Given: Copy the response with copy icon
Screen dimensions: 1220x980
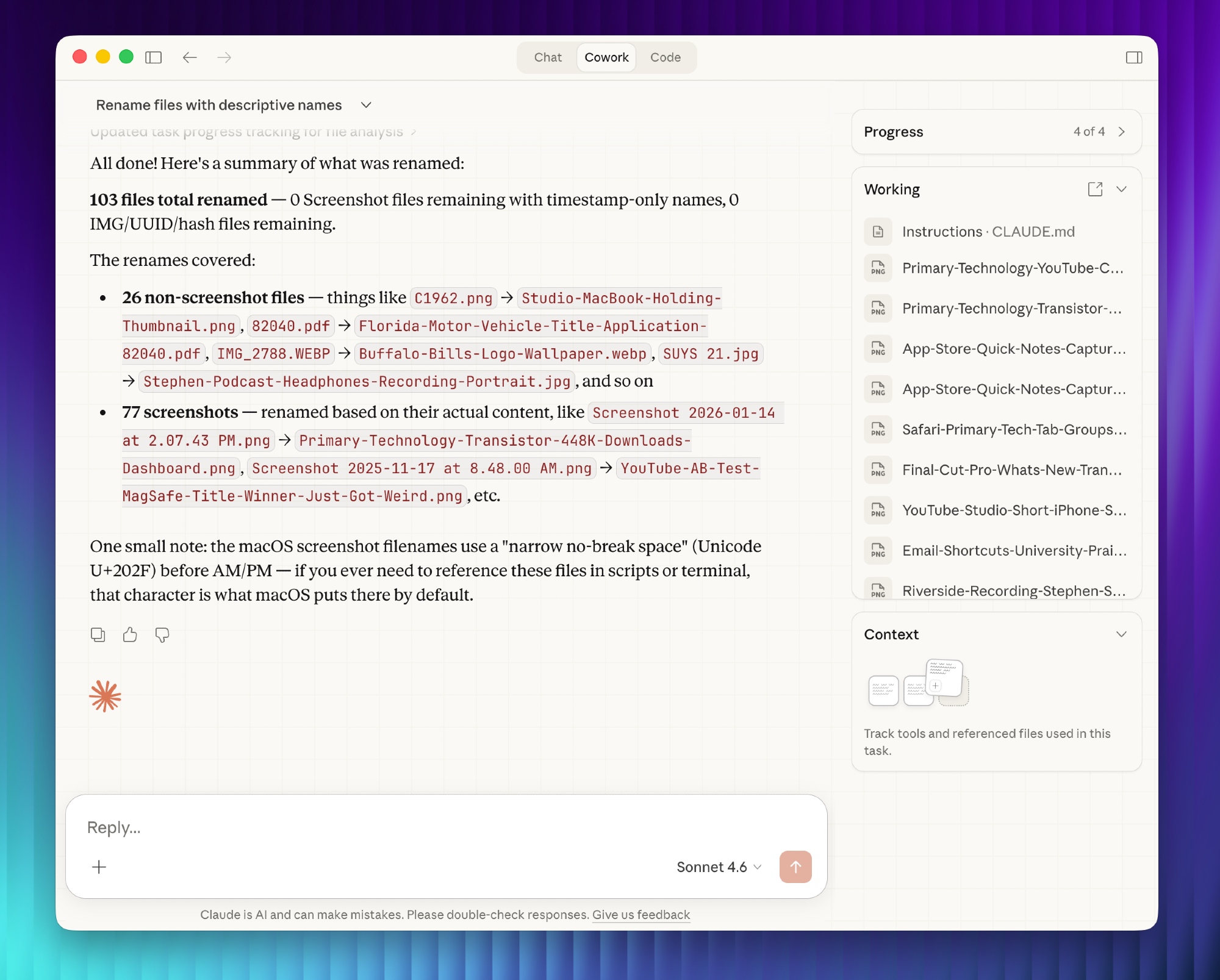Looking at the screenshot, I should [98, 635].
